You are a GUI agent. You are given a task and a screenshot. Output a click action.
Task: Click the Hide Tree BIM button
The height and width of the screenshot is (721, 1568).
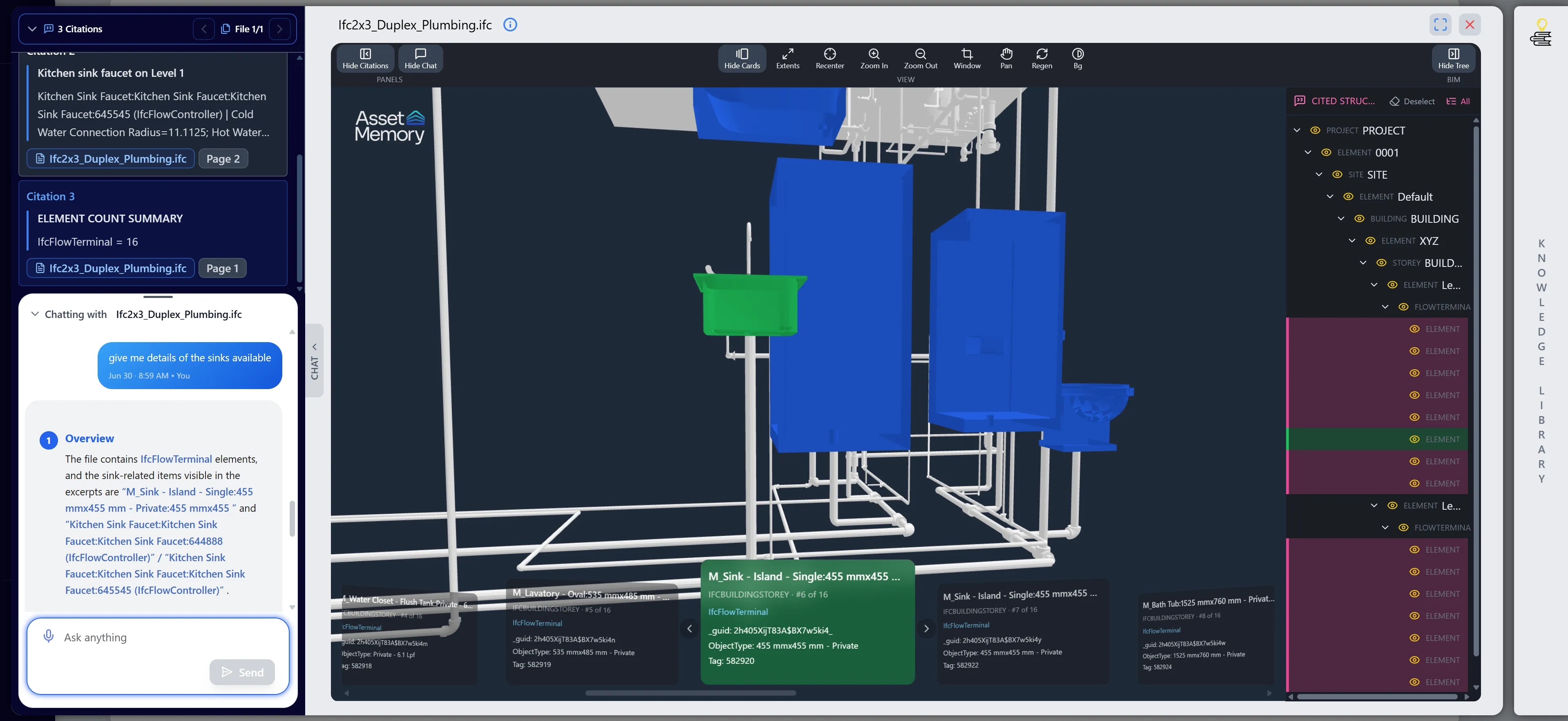click(1453, 58)
